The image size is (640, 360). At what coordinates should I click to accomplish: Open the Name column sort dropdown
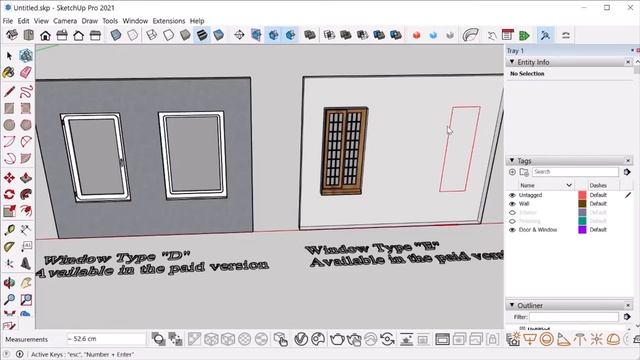pos(569,185)
